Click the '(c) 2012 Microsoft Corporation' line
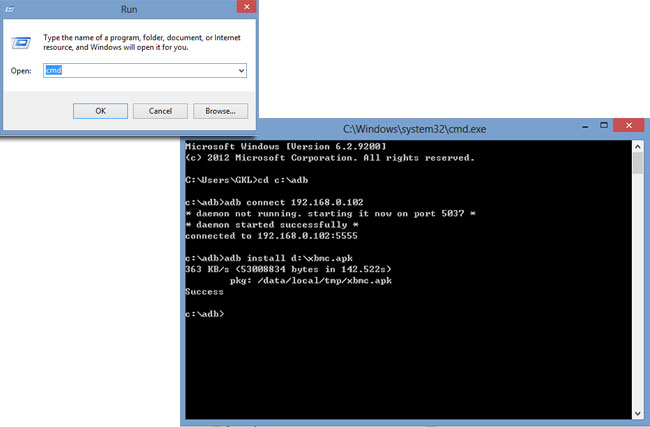This screenshot has height=427, width=650. (330, 158)
